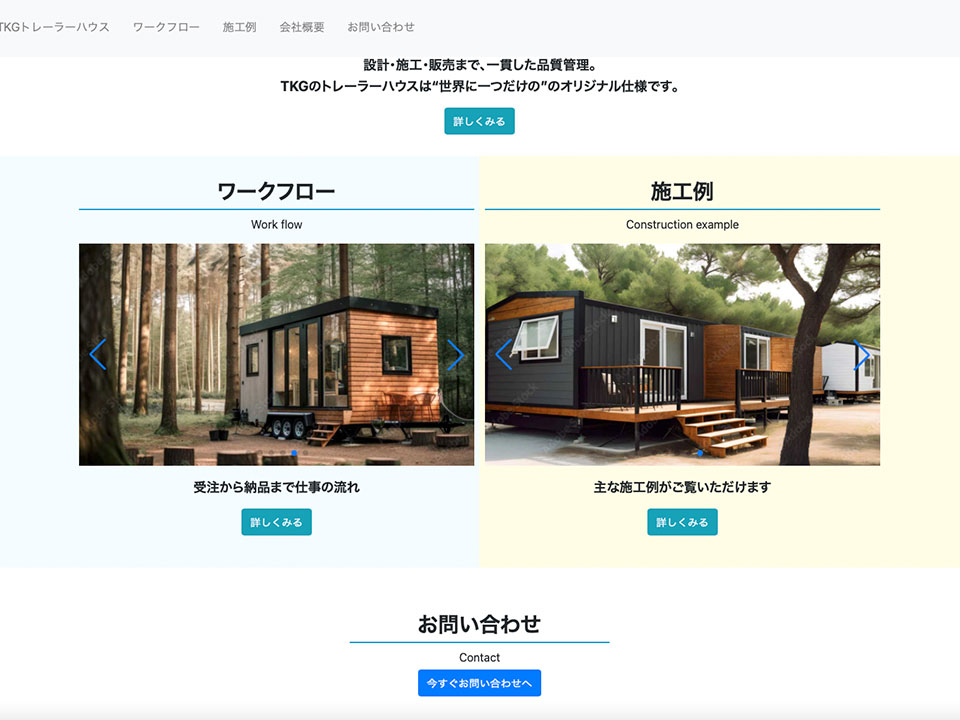This screenshot has height=720, width=960.
Task: Click the 今すぐお問い合わせへ button
Action: [479, 683]
